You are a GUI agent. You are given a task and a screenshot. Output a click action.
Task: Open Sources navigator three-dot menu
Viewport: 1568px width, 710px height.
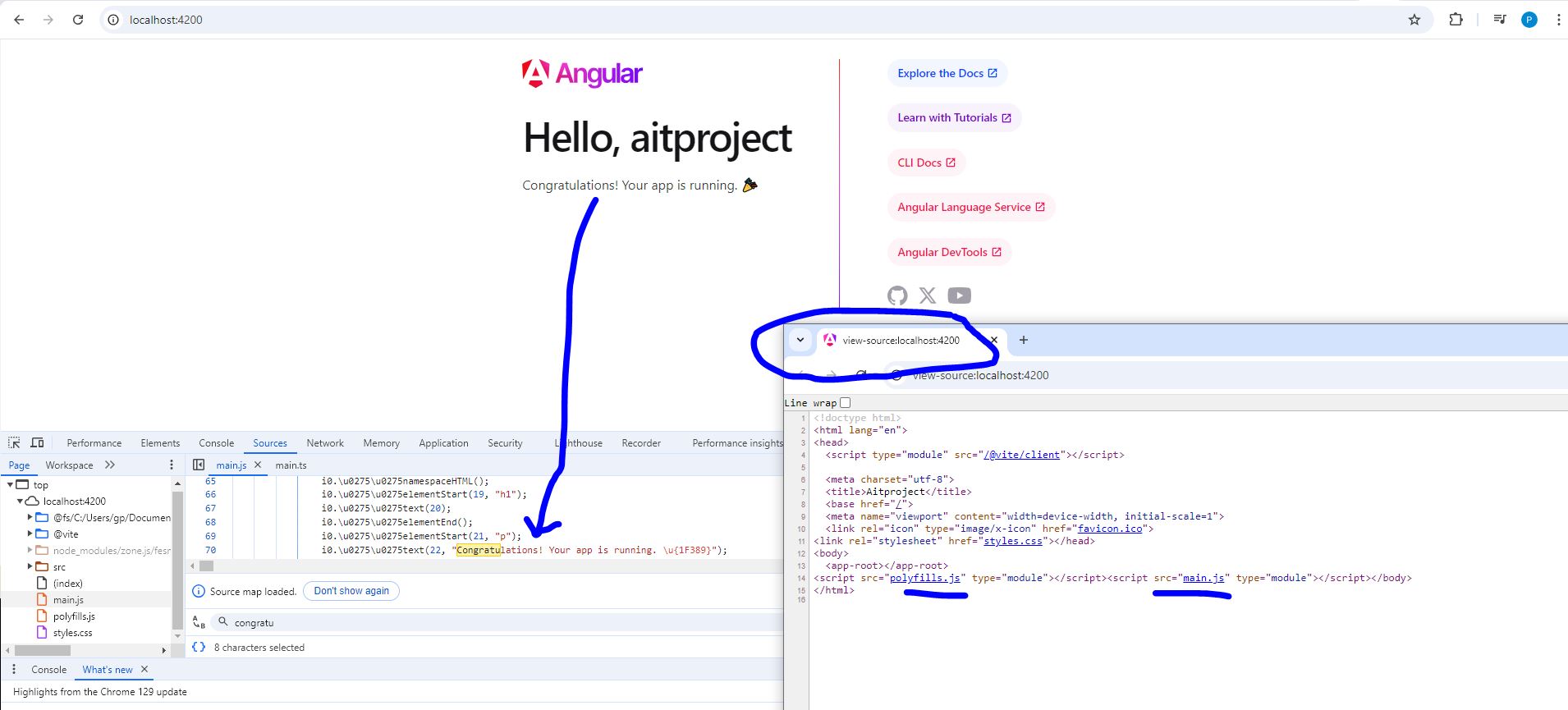(172, 465)
